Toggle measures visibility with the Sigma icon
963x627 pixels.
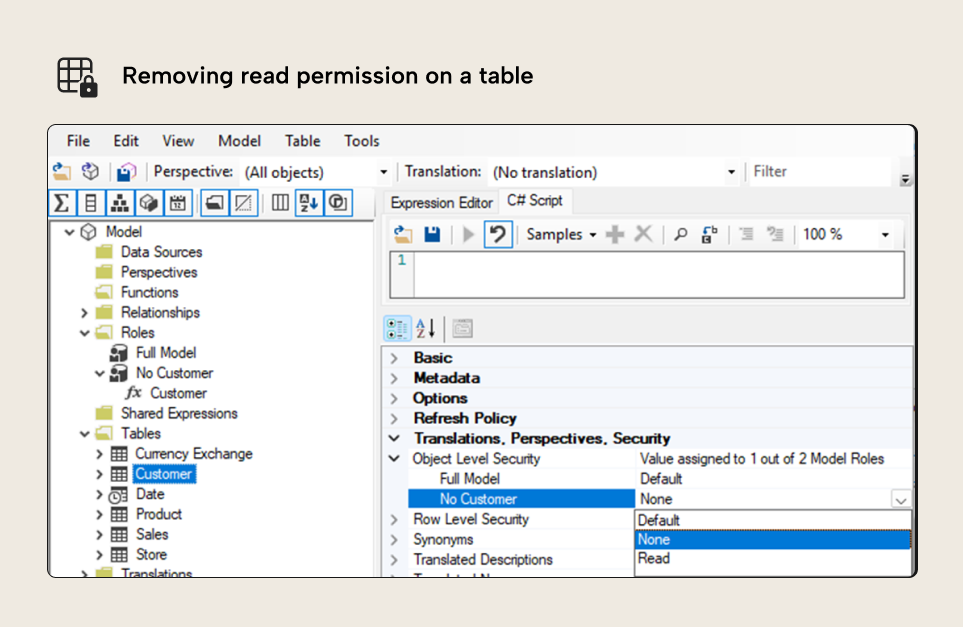coord(61,203)
